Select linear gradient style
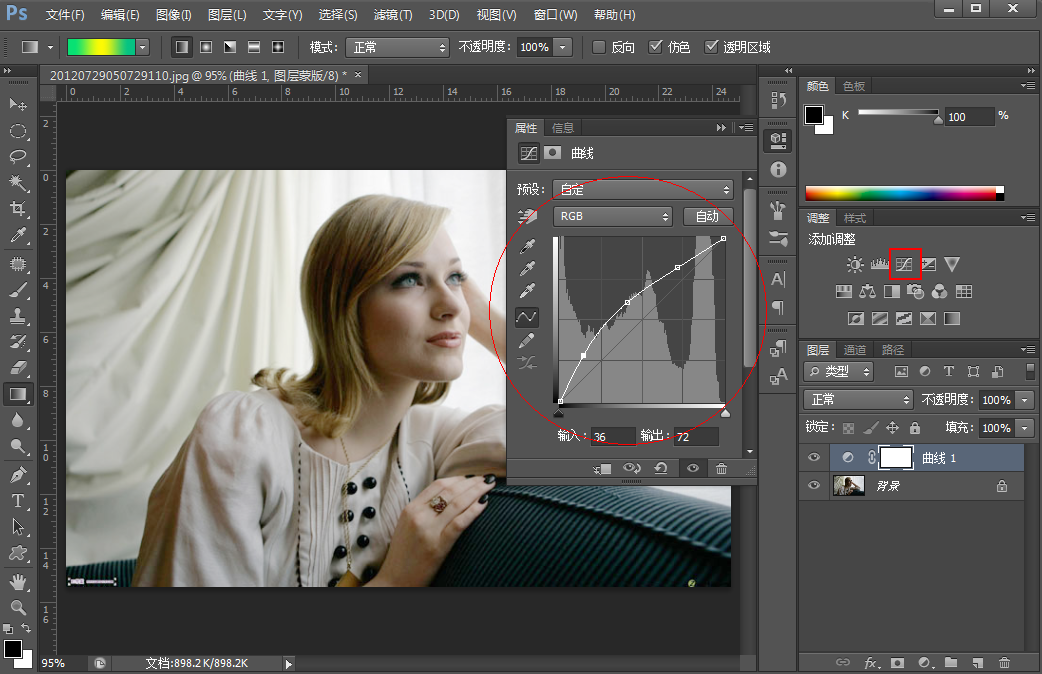This screenshot has width=1042, height=674. [x=181, y=47]
